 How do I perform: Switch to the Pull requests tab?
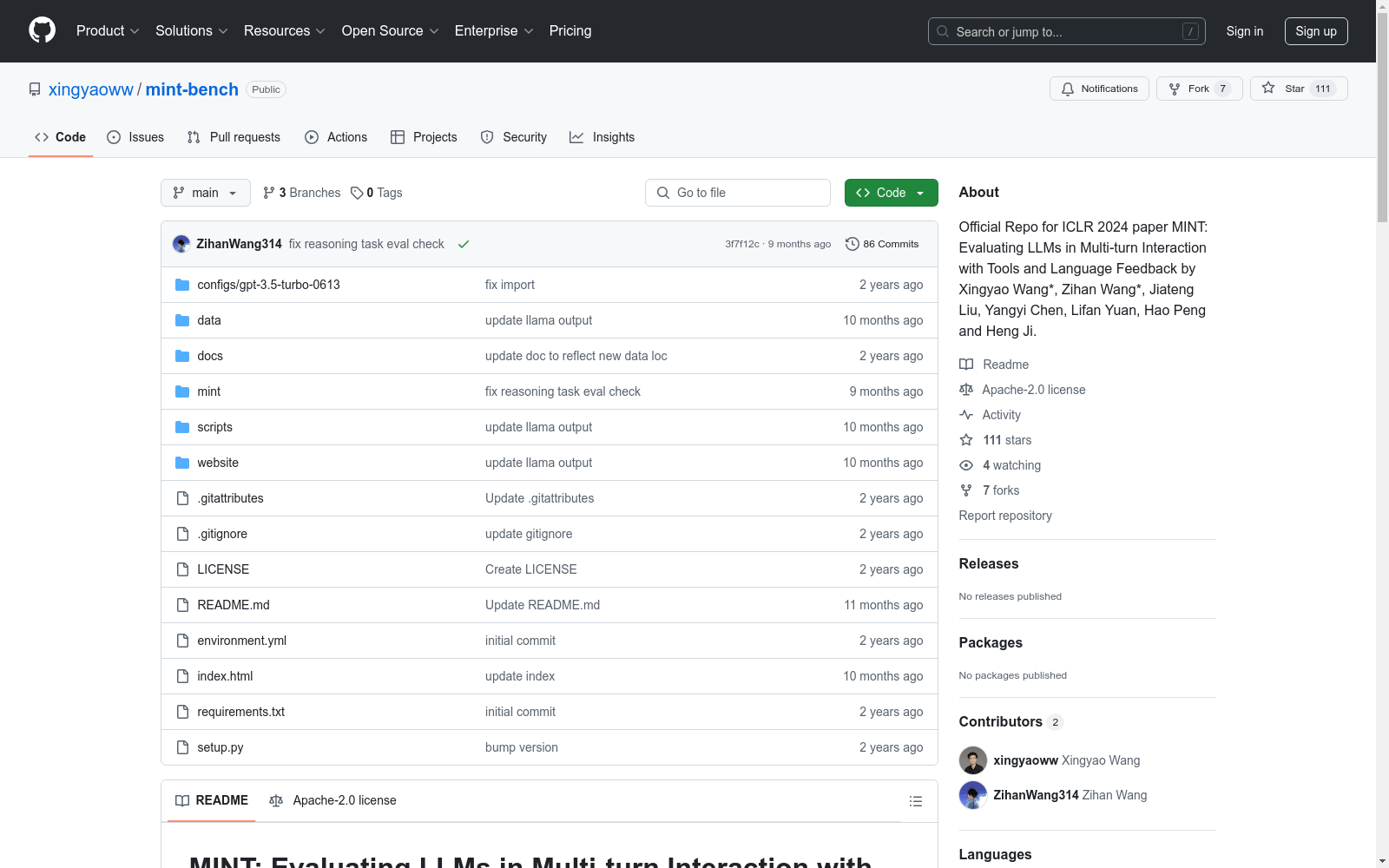click(x=234, y=137)
